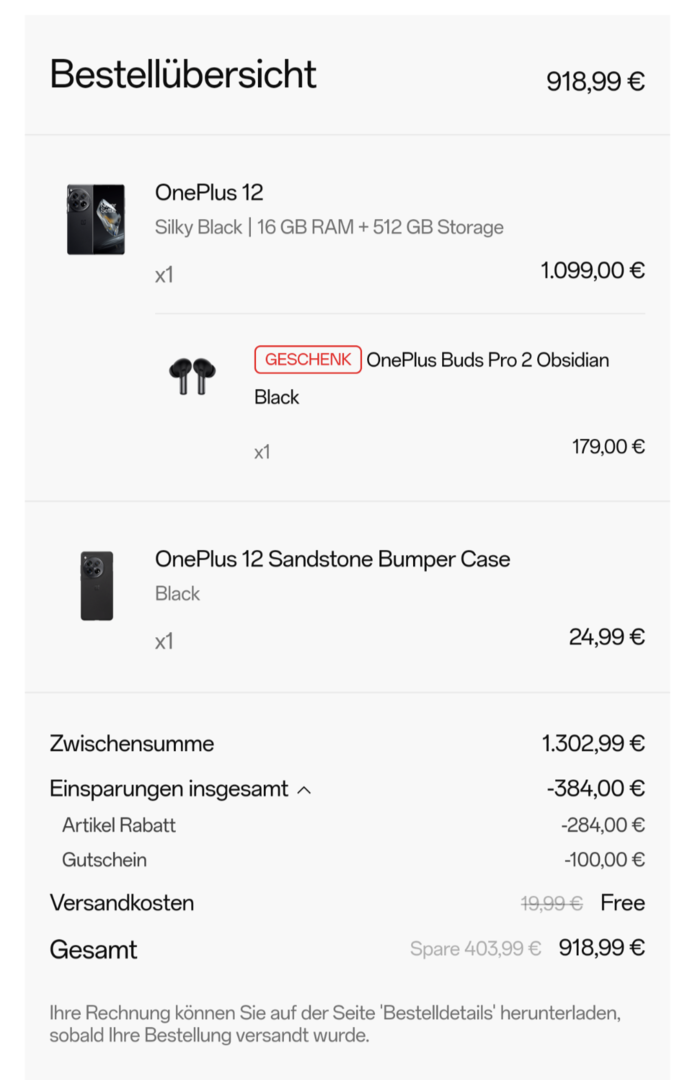Click the Bestellübersicht heading

coord(183,75)
